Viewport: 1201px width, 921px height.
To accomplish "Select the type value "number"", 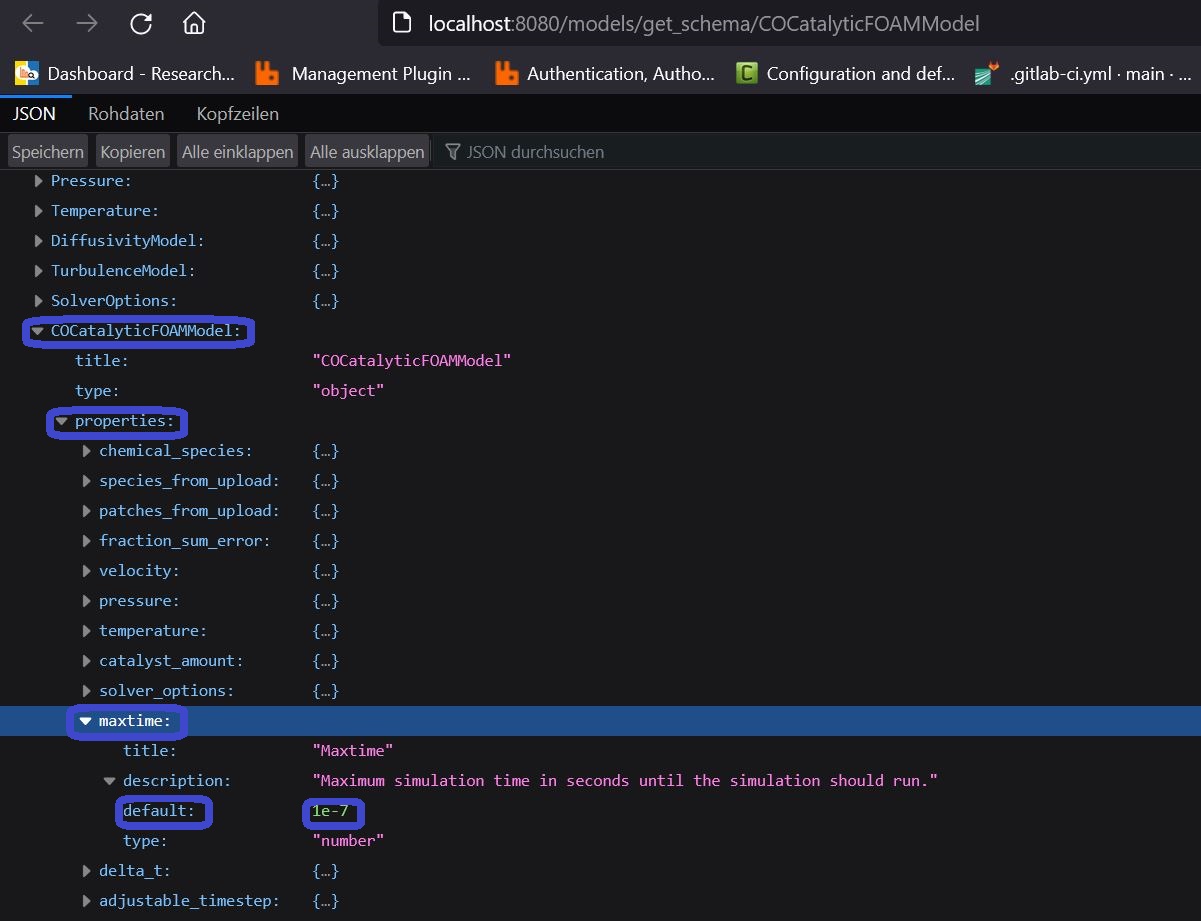I will pyautogui.click(x=348, y=841).
